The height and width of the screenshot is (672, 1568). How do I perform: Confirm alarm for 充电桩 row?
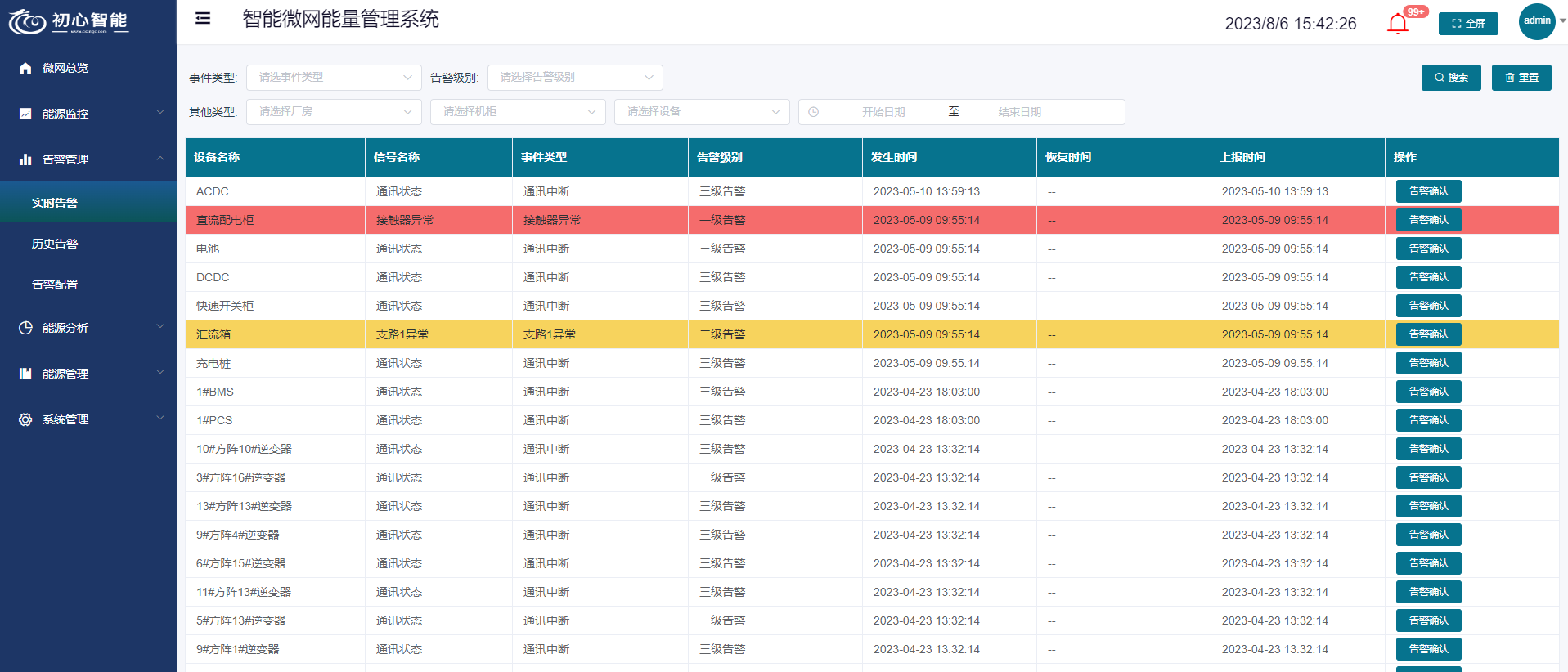[1428, 363]
